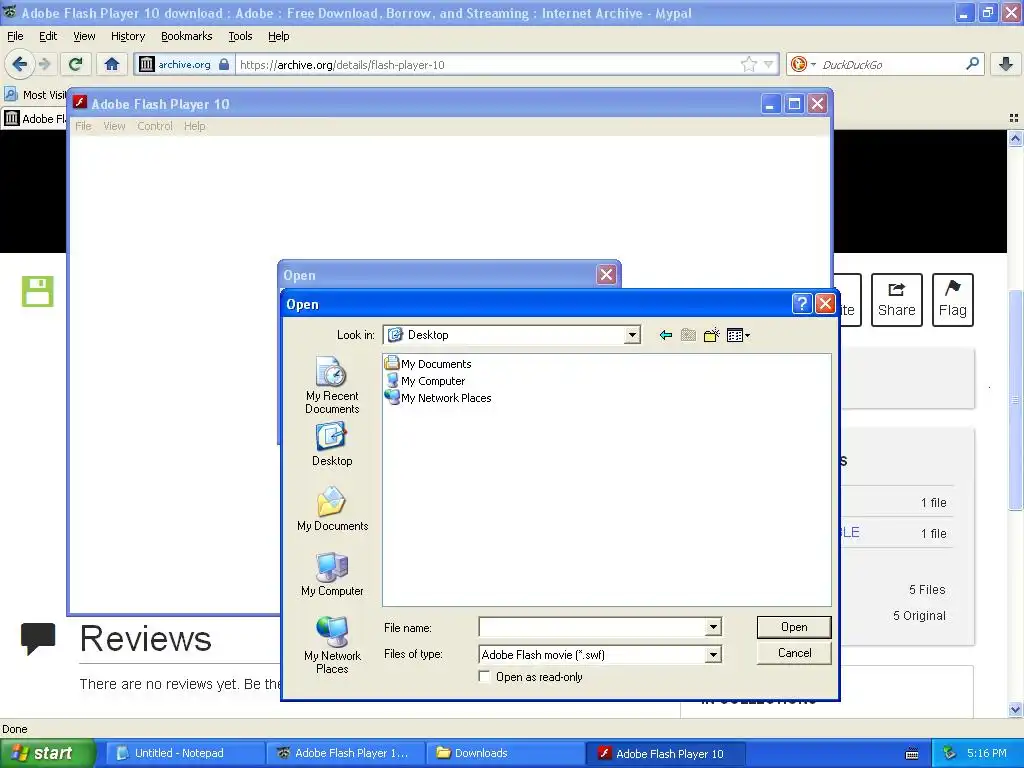Image resolution: width=1024 pixels, height=768 pixels.
Task: Click the Reviews speech bubble icon
Action: (37, 639)
